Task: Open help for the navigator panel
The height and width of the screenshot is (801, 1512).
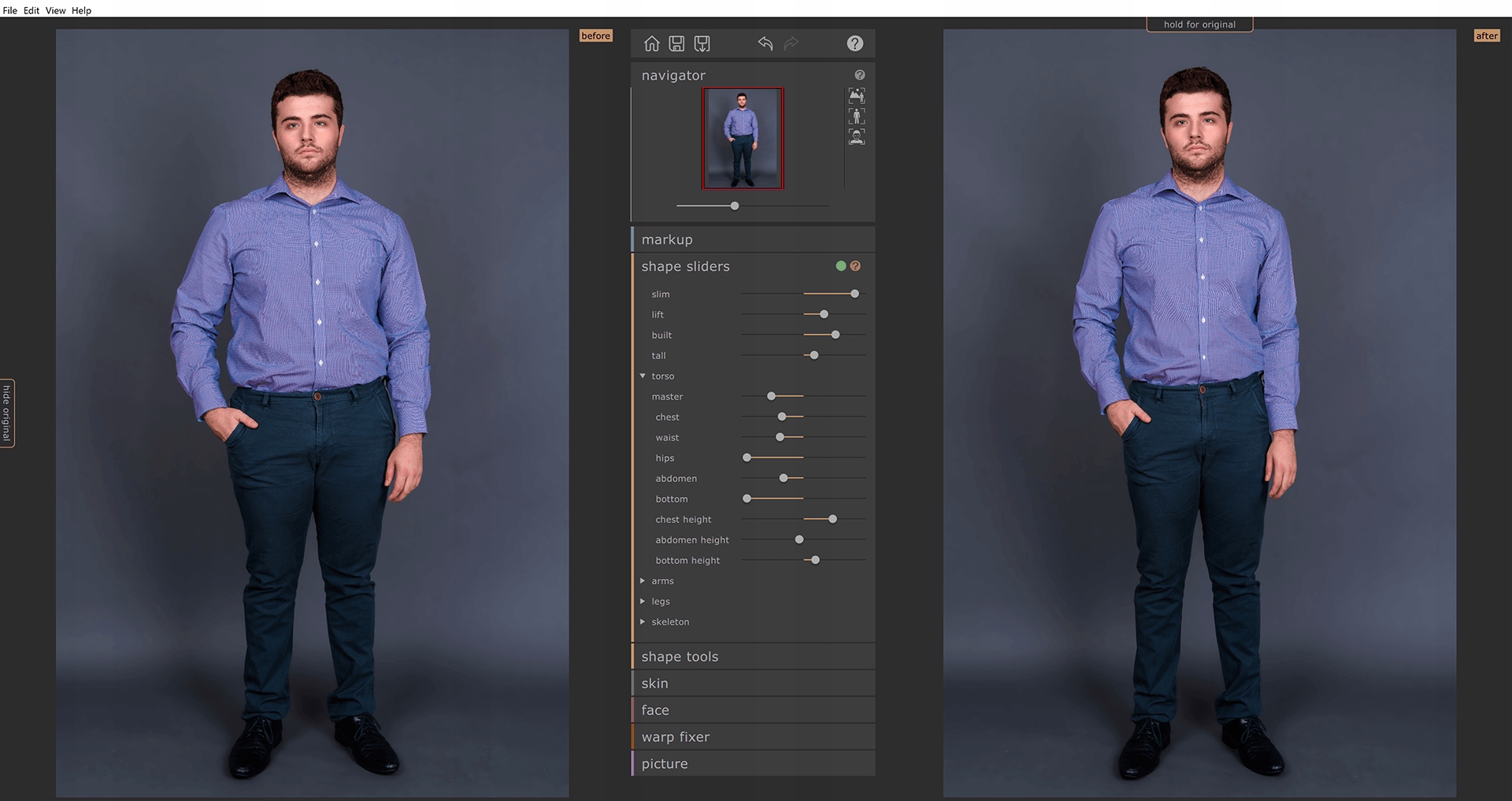Action: (860, 75)
